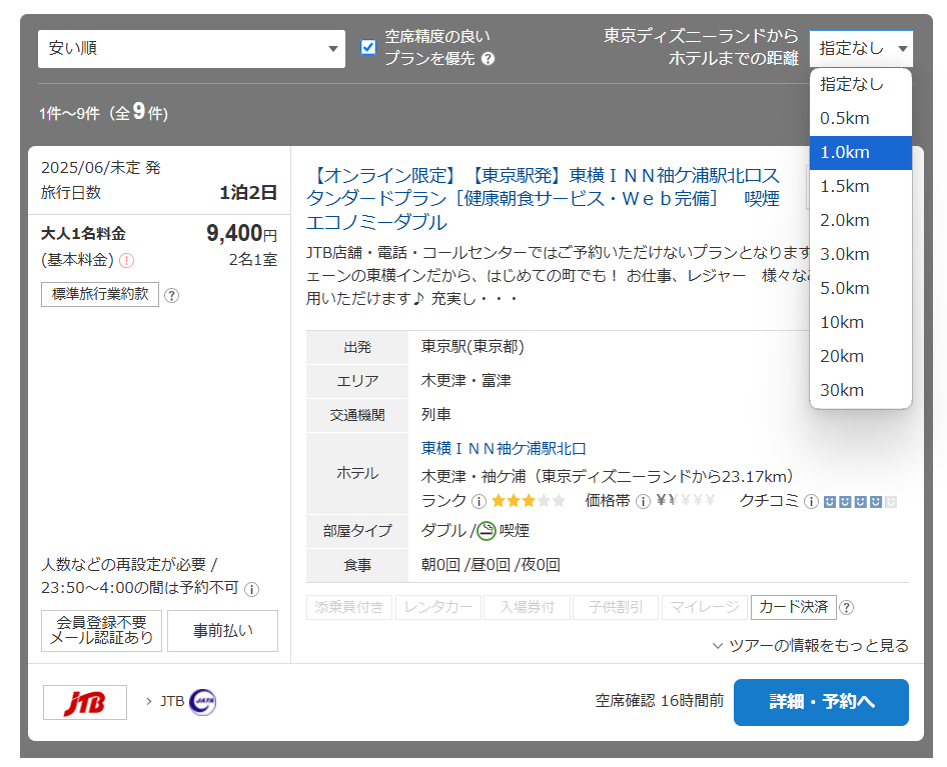Open the 安い順 sort dropdown
Viewport: 947px width, 767px height.
[191, 48]
